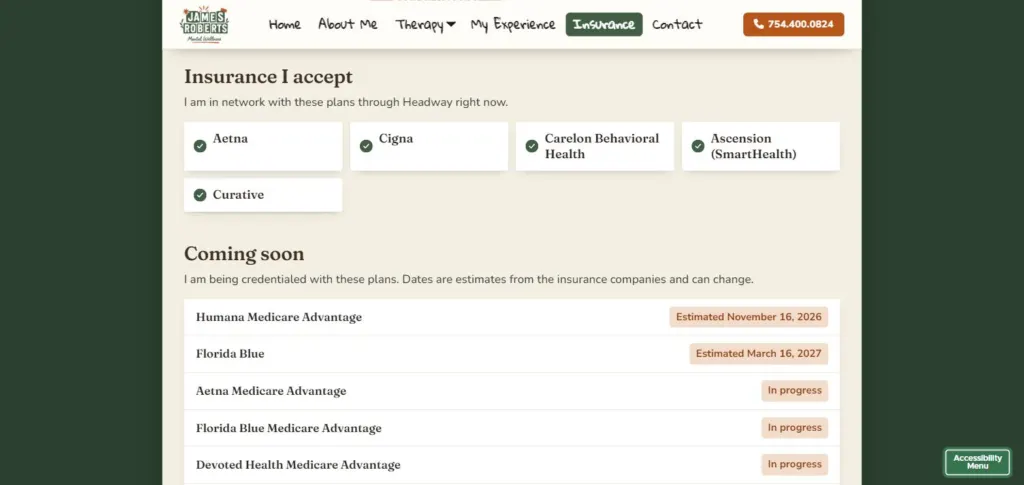Viewport: 1024px width, 485px height.
Task: Click the phone icon in call button
Action: coord(758,24)
